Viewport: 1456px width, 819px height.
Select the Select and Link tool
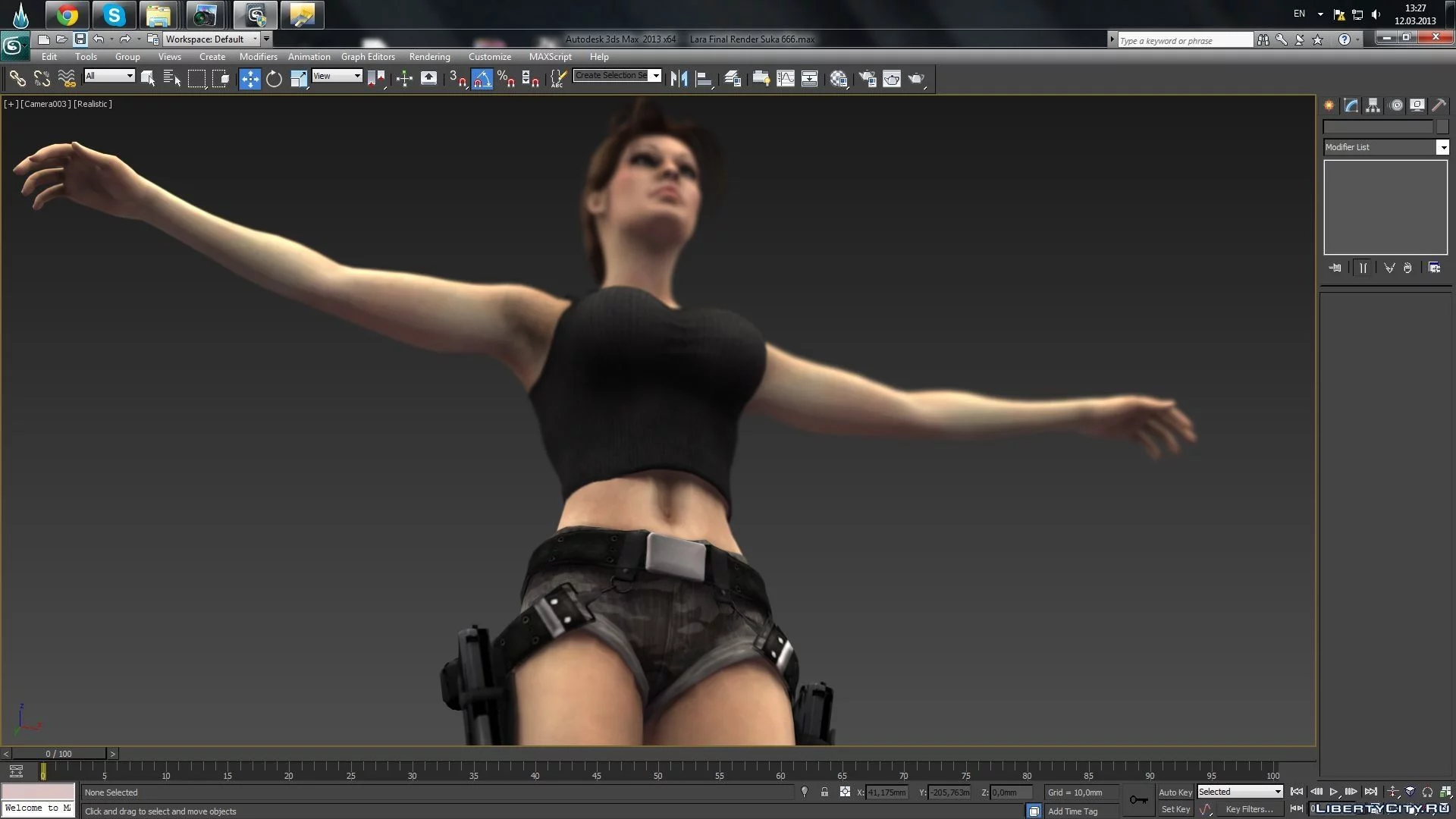[17, 78]
